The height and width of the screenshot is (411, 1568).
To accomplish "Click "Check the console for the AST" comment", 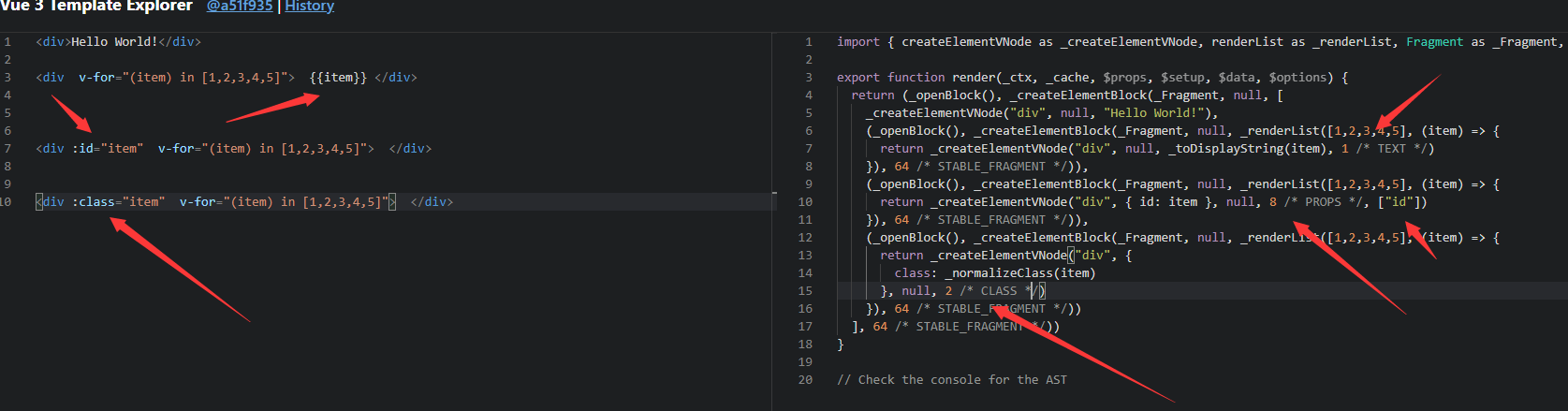I will (952, 380).
